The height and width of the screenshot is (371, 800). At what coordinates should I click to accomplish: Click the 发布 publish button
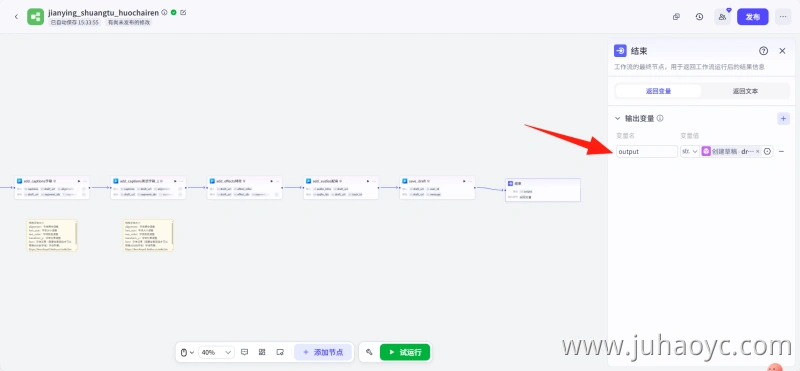pos(753,17)
